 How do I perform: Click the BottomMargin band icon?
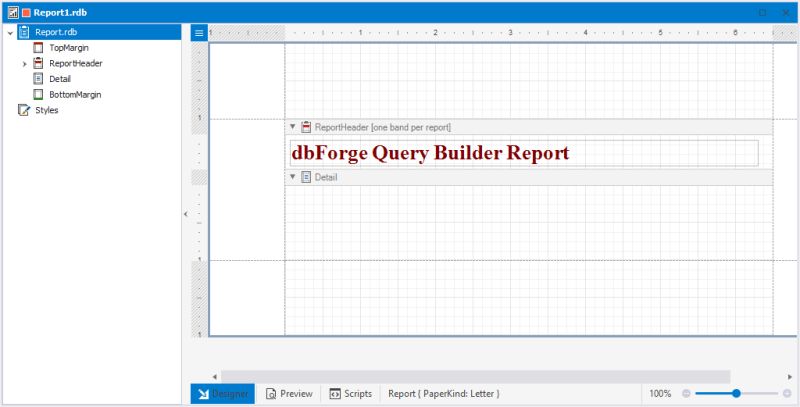tap(38, 94)
